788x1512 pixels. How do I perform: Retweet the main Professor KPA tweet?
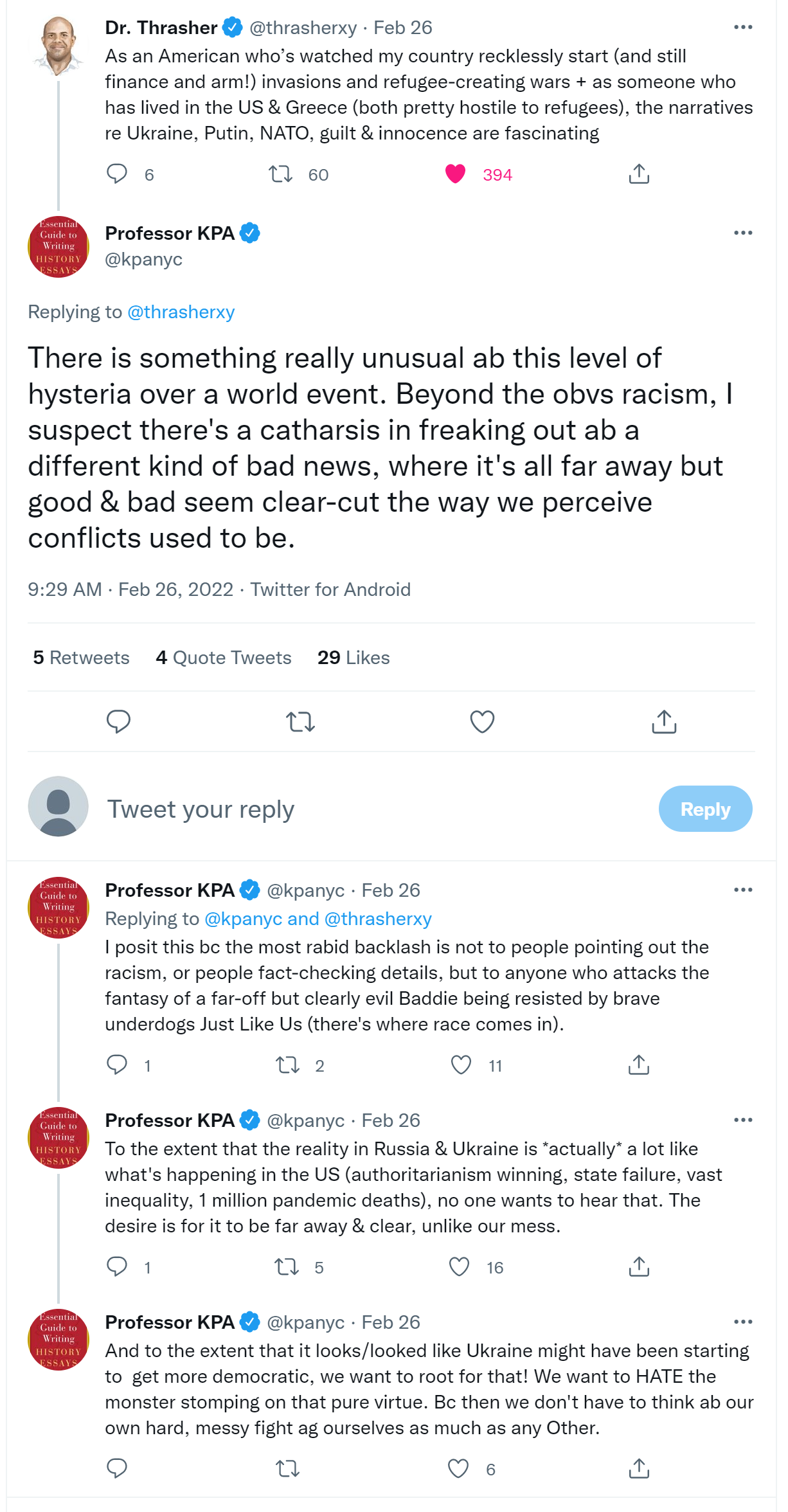pos(300,722)
